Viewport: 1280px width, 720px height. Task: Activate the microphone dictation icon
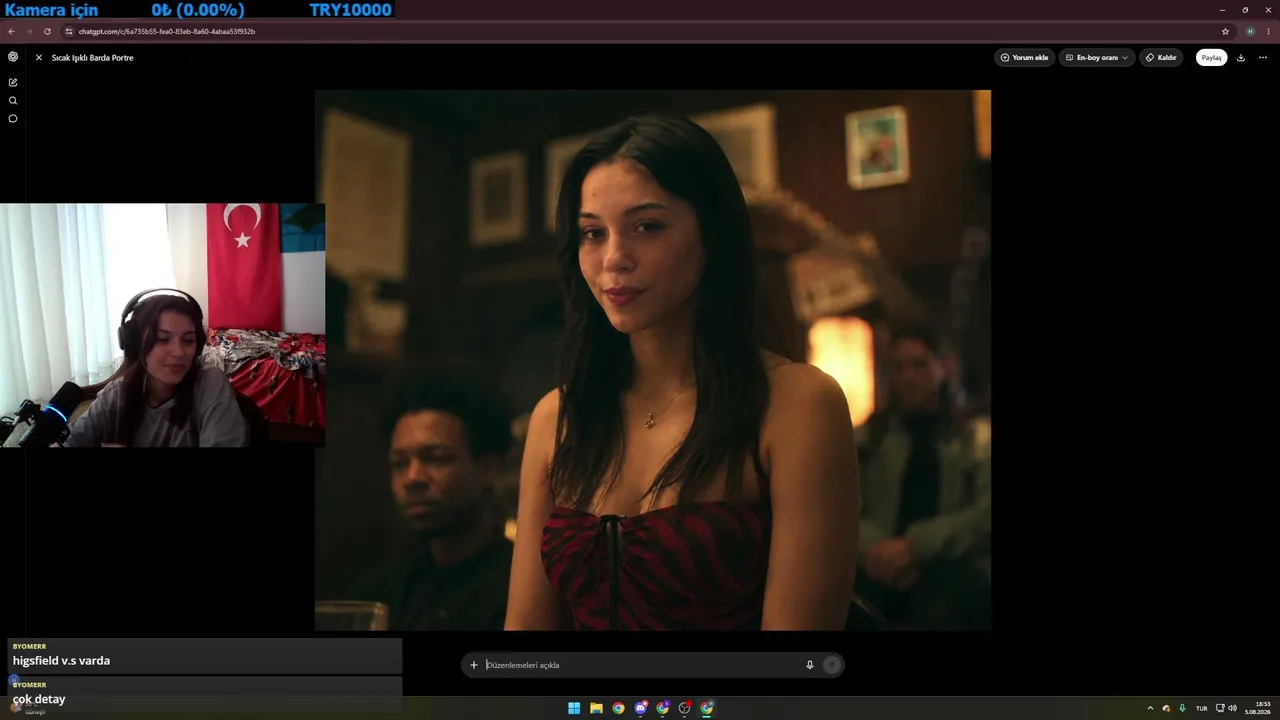810,665
